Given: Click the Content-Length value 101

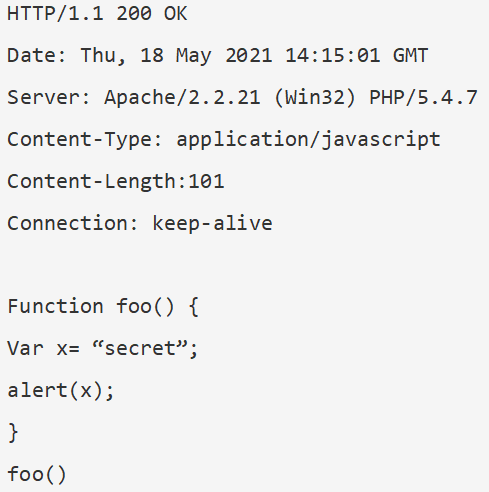Looking at the screenshot, I should coord(206,182).
